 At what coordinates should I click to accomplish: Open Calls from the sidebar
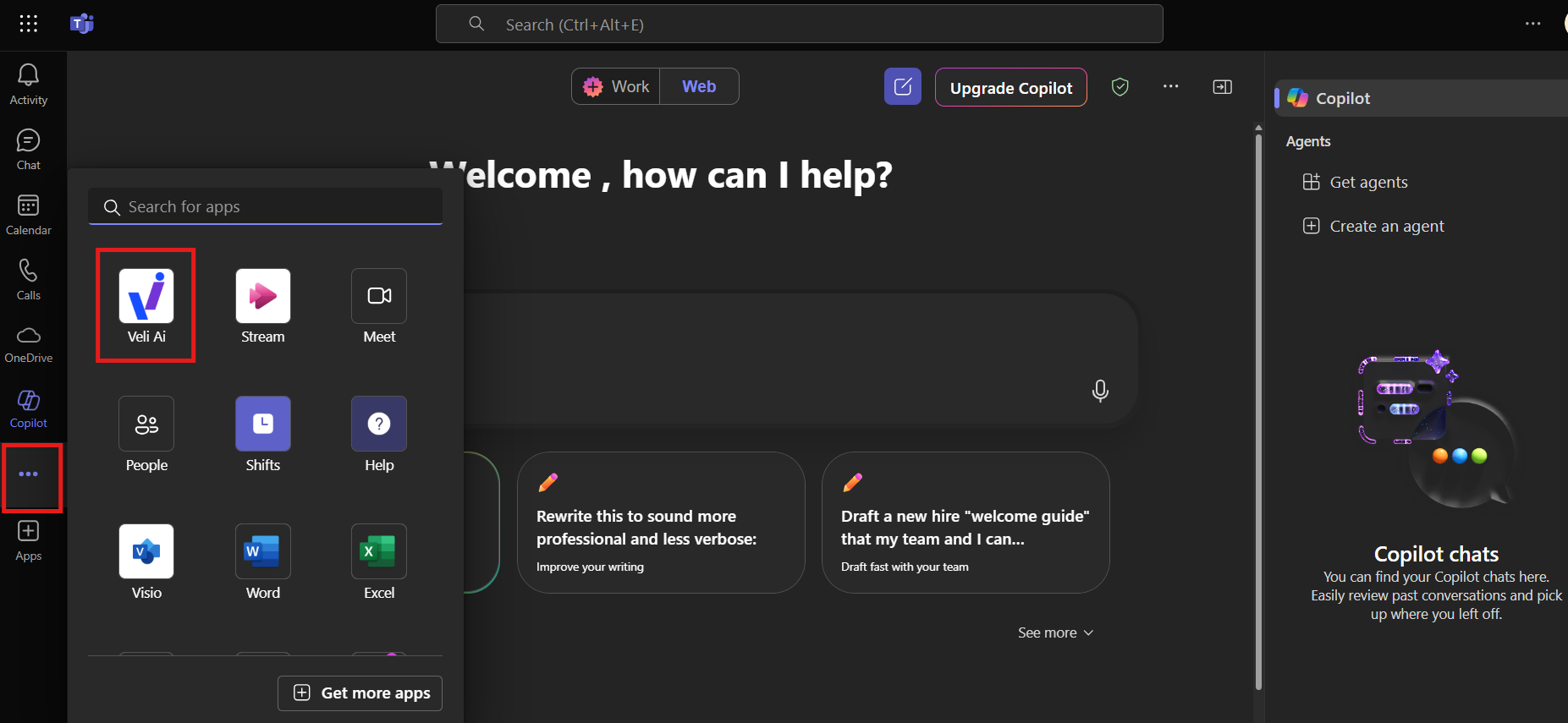click(29, 280)
